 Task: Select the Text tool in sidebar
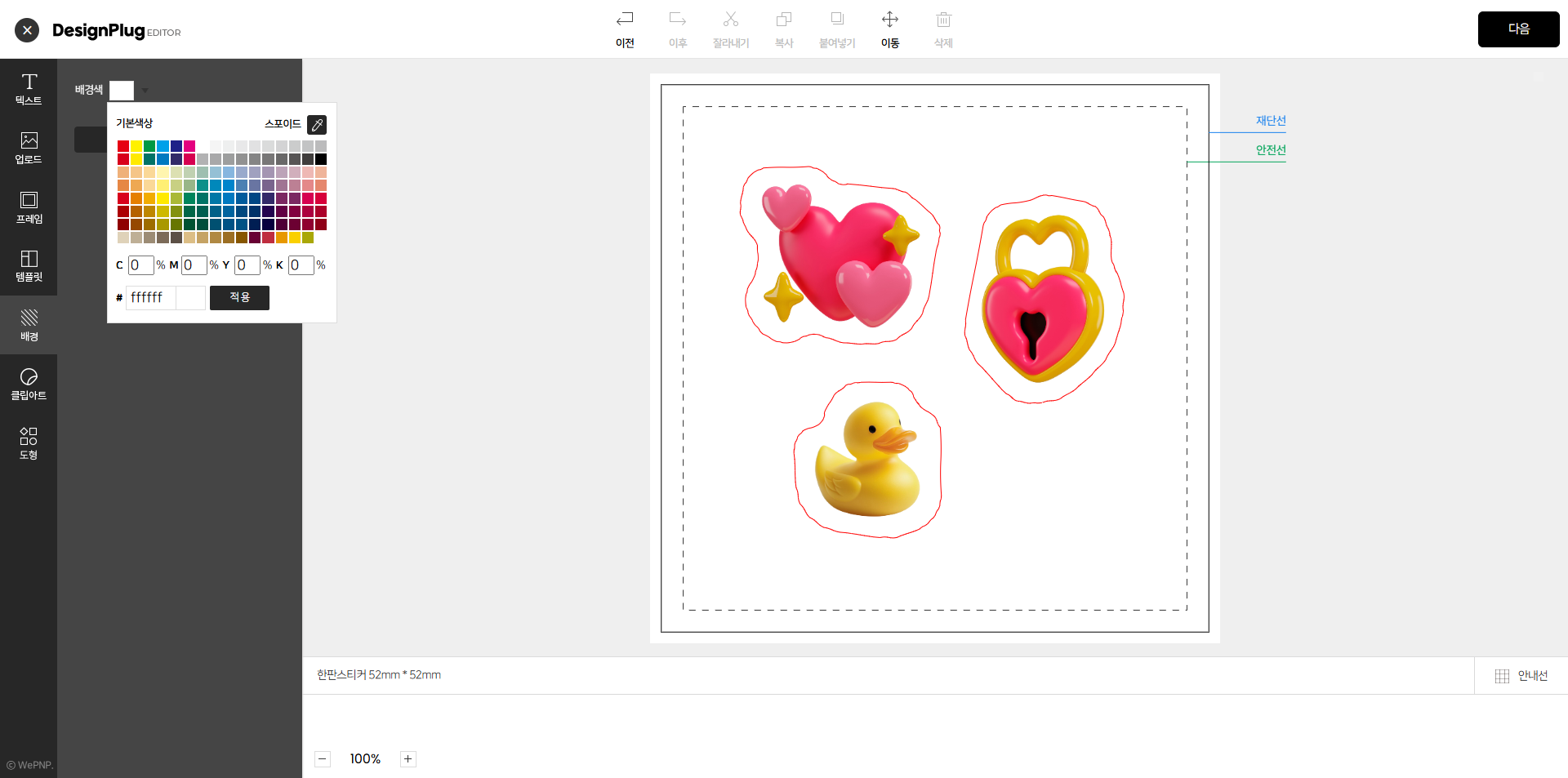tap(29, 89)
